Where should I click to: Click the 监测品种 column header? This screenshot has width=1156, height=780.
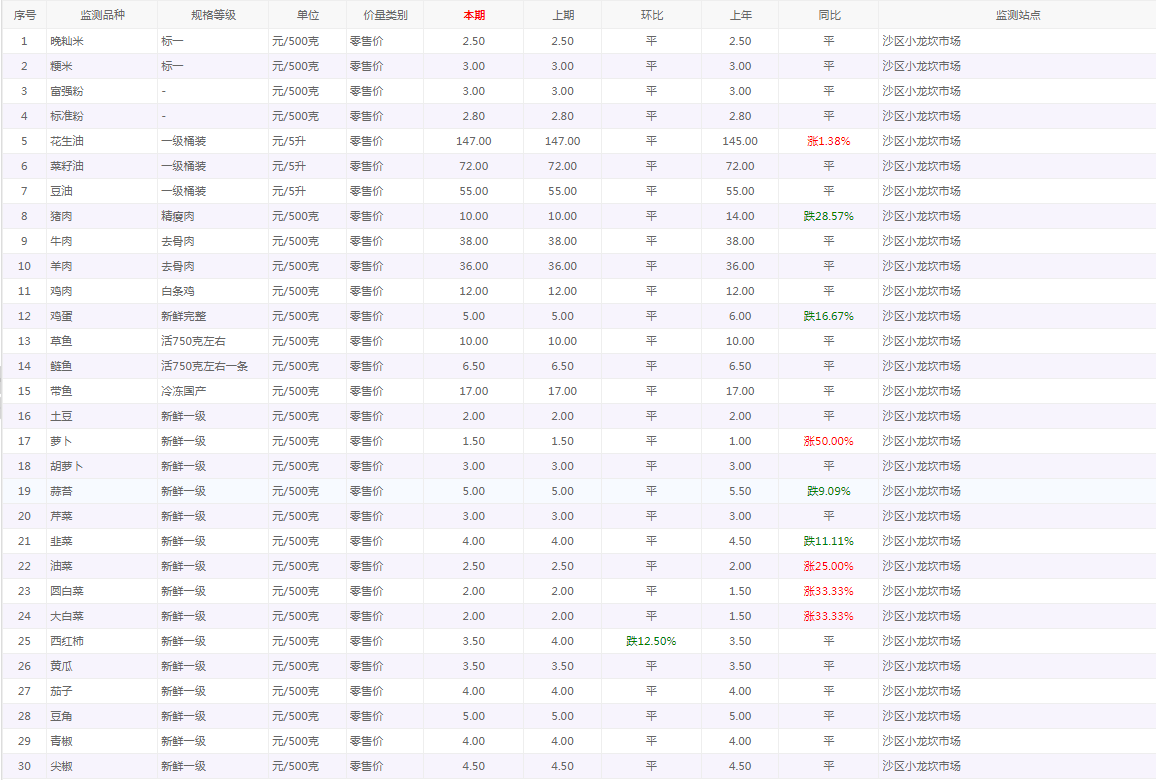coord(102,15)
